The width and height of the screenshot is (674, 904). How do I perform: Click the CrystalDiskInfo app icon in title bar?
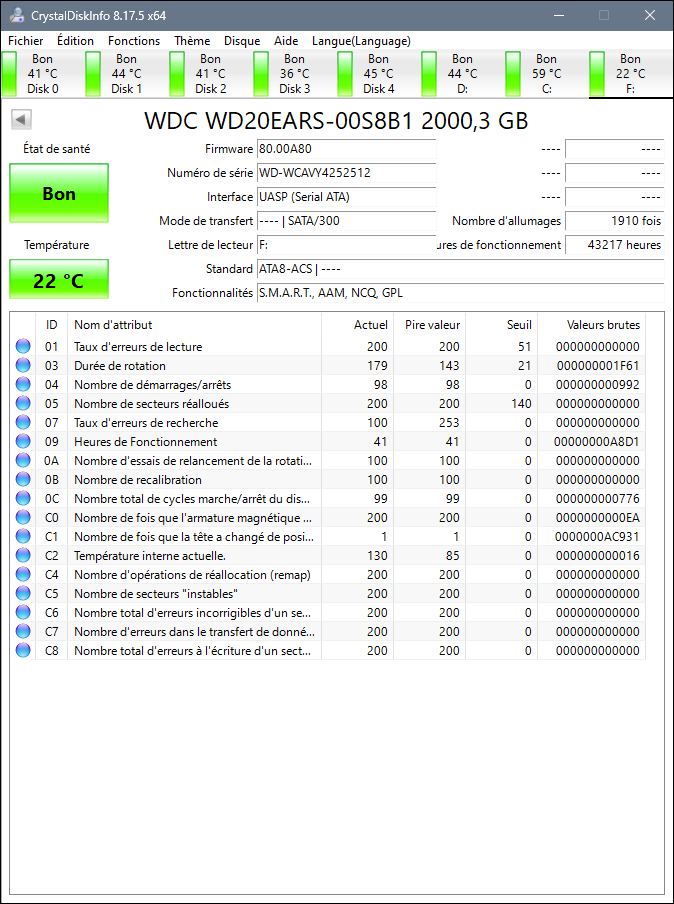click(16, 15)
